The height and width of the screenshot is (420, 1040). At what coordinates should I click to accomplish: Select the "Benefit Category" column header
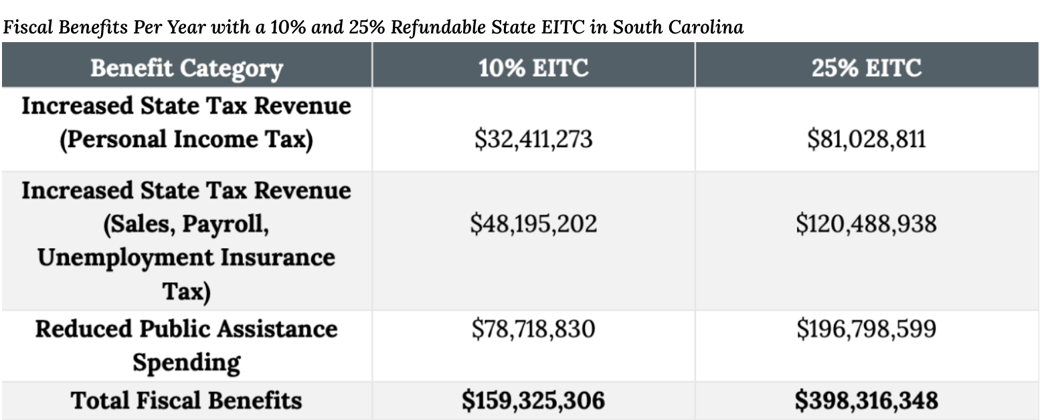click(186, 68)
